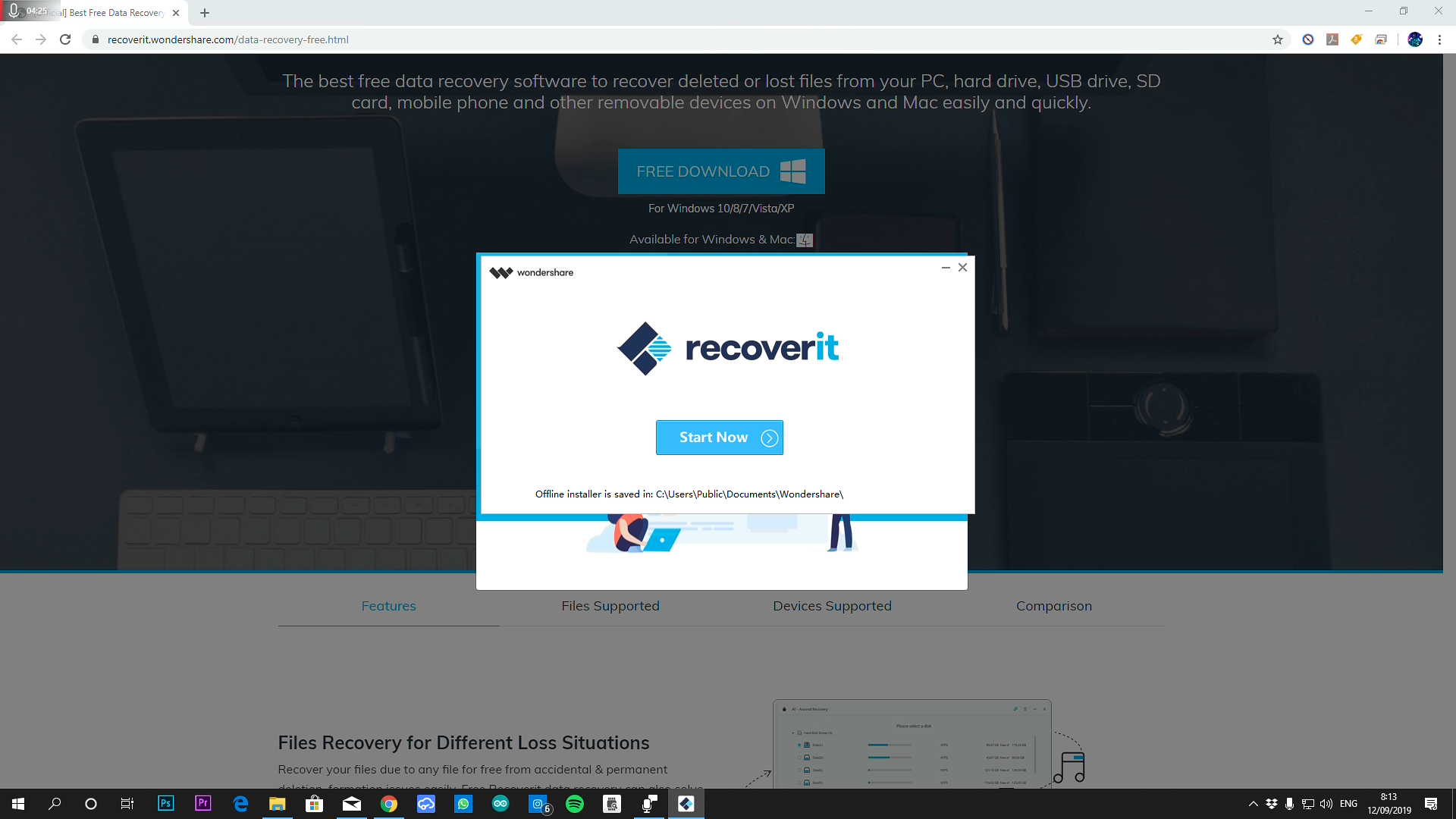Launch Premiere Pro from the taskbar
Screen dimensions: 1456x819
[202, 804]
